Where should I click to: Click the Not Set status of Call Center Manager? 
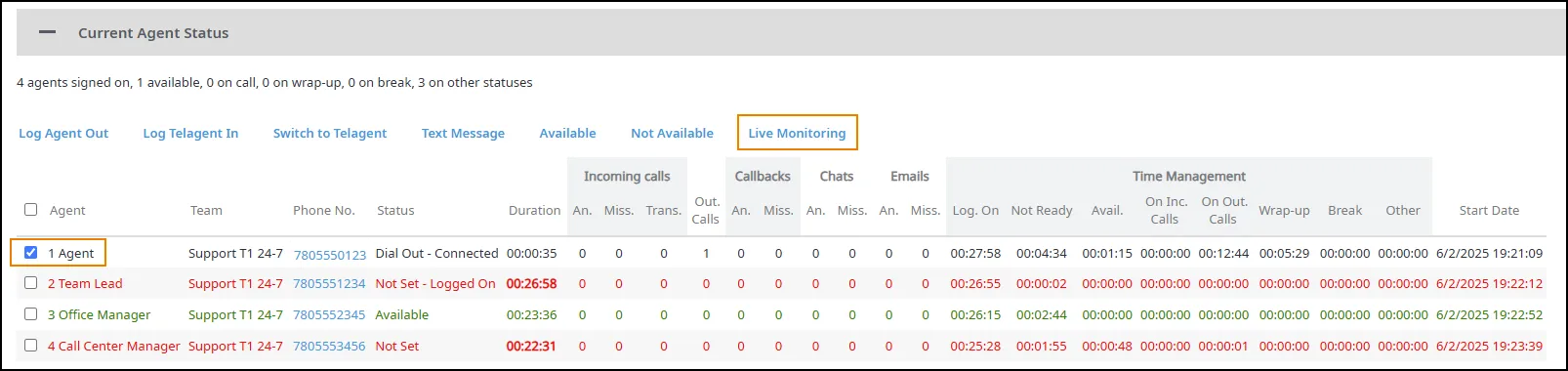pyautogui.click(x=397, y=347)
